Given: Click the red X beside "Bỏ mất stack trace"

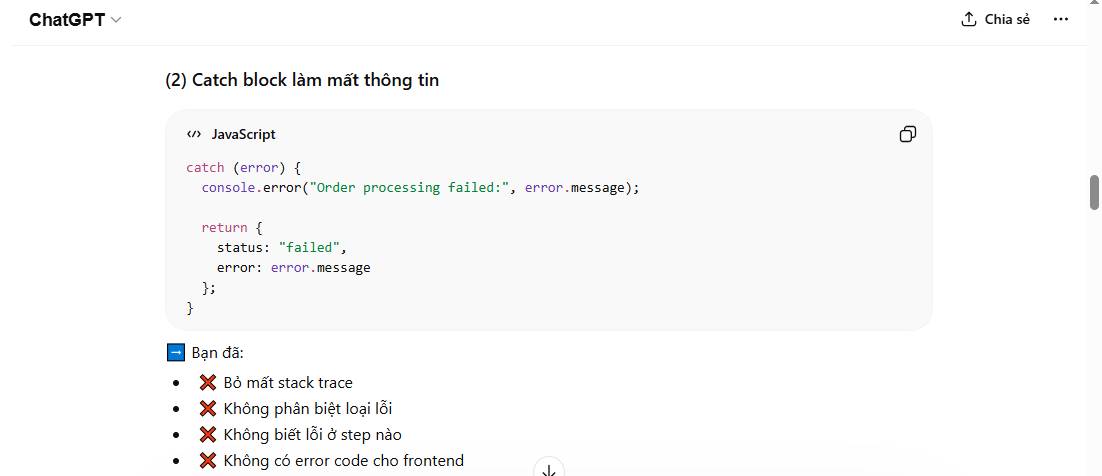Looking at the screenshot, I should pos(208,383).
